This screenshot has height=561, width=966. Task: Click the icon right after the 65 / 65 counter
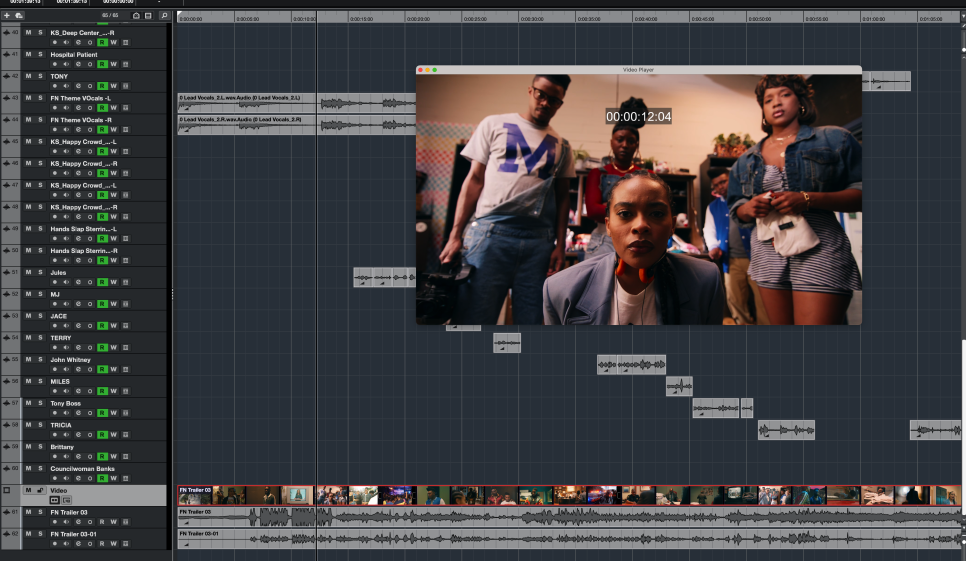point(136,15)
